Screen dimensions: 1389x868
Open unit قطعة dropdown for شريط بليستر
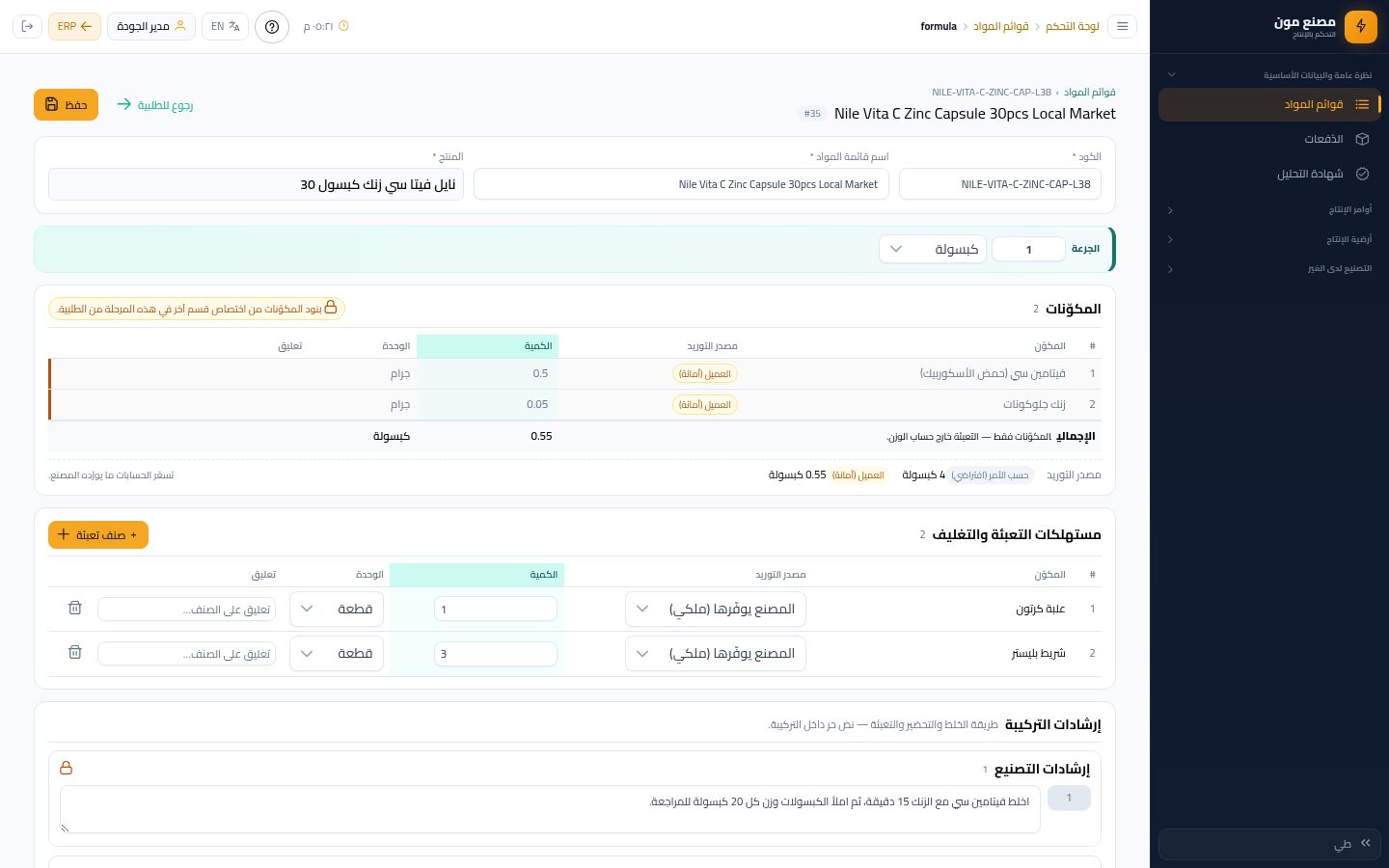[x=337, y=653]
